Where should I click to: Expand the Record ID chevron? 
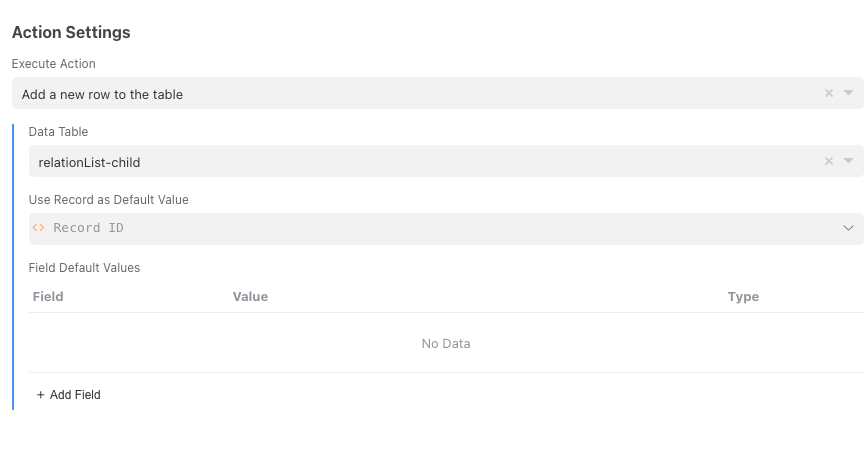[x=848, y=228]
